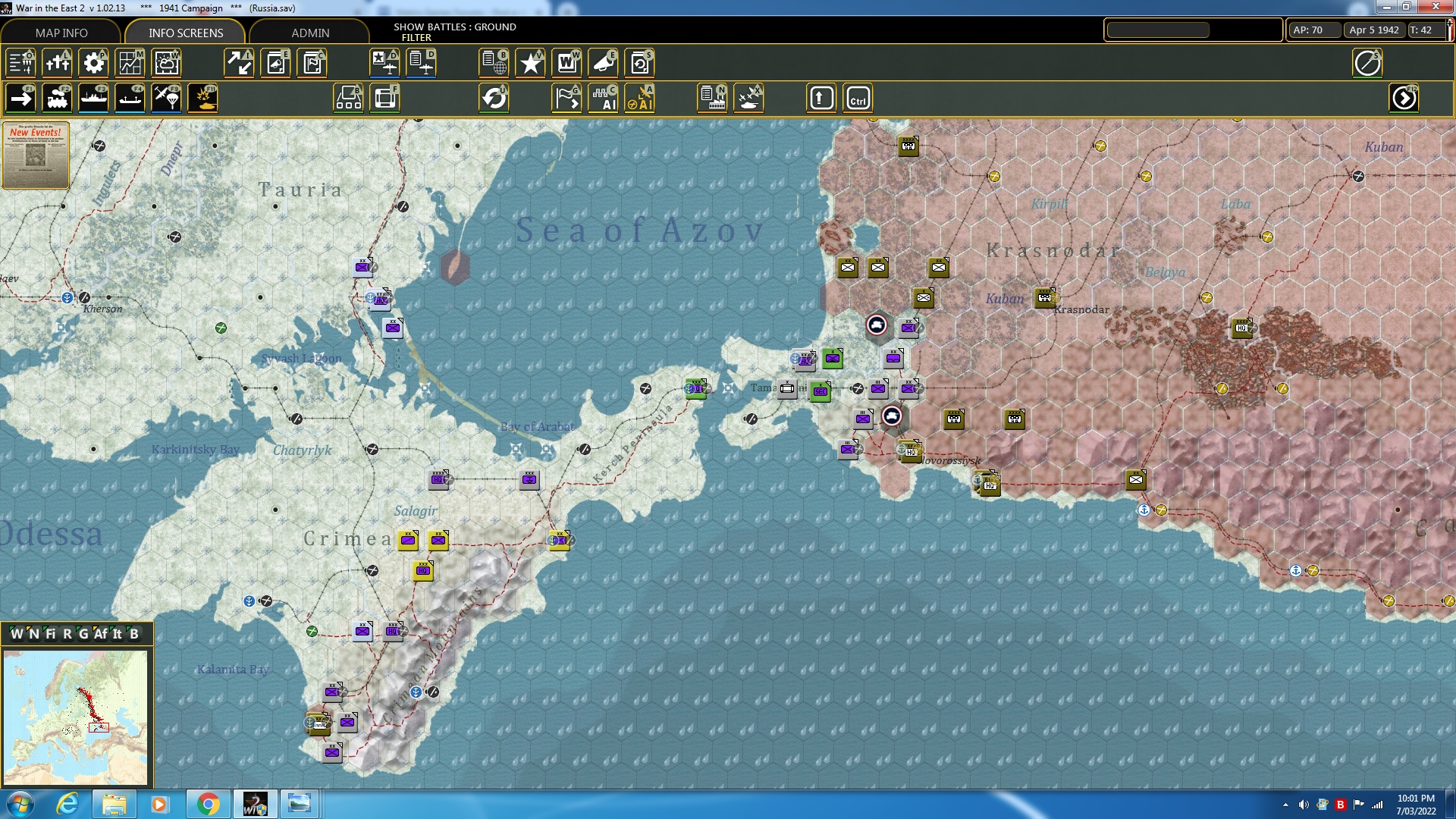Toggle the Shift key button
This screenshot has width=1456, height=819.
[x=822, y=98]
